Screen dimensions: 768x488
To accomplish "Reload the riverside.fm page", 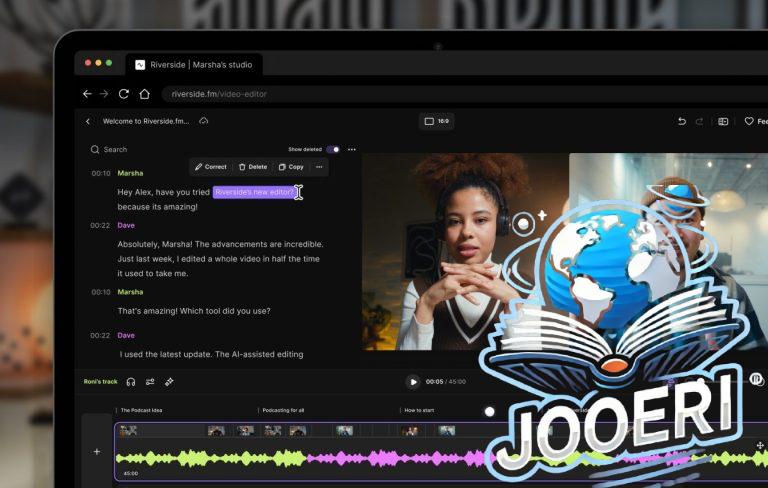I will click(124, 94).
